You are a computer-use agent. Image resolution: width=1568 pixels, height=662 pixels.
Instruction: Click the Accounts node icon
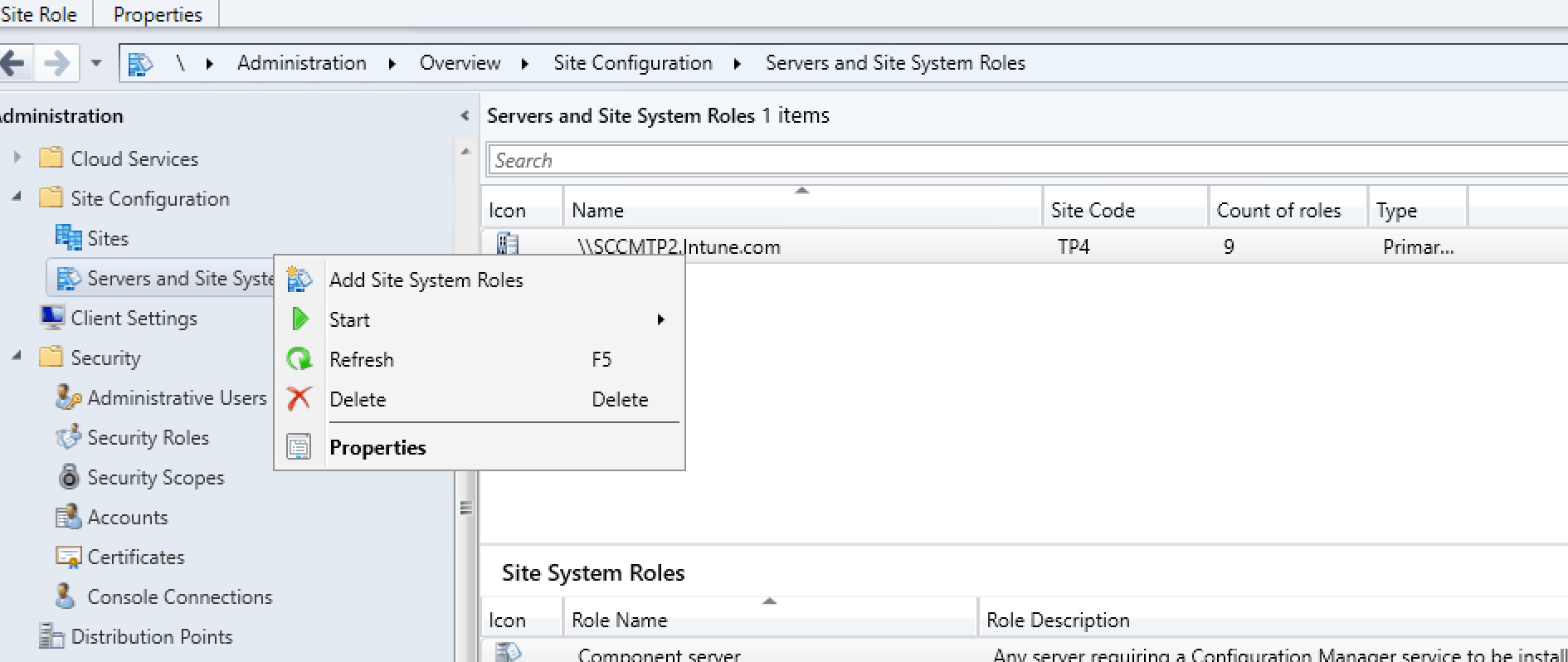pos(68,517)
